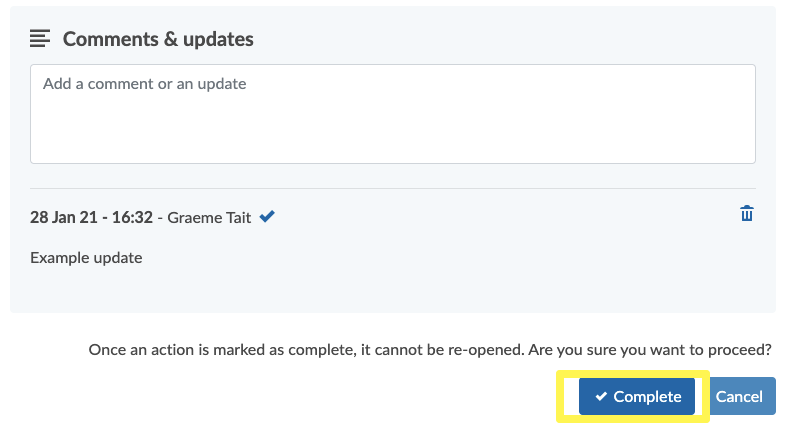The width and height of the screenshot is (785, 427).
Task: Delete the Example update comment via trash icon
Action: (x=746, y=213)
